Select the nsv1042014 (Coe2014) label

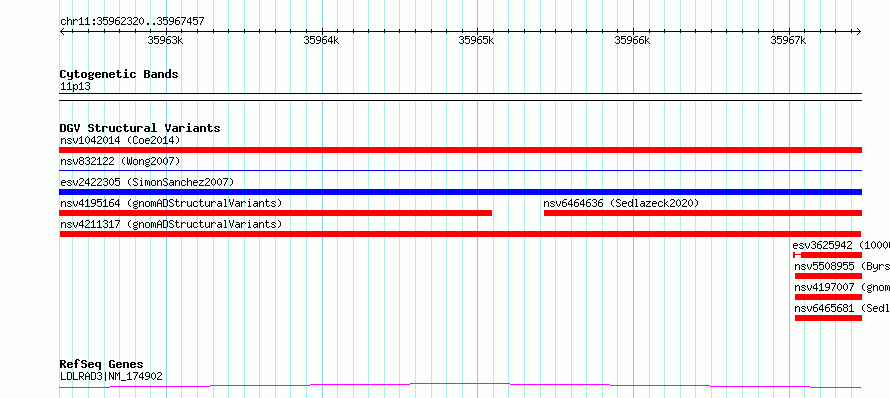point(120,140)
